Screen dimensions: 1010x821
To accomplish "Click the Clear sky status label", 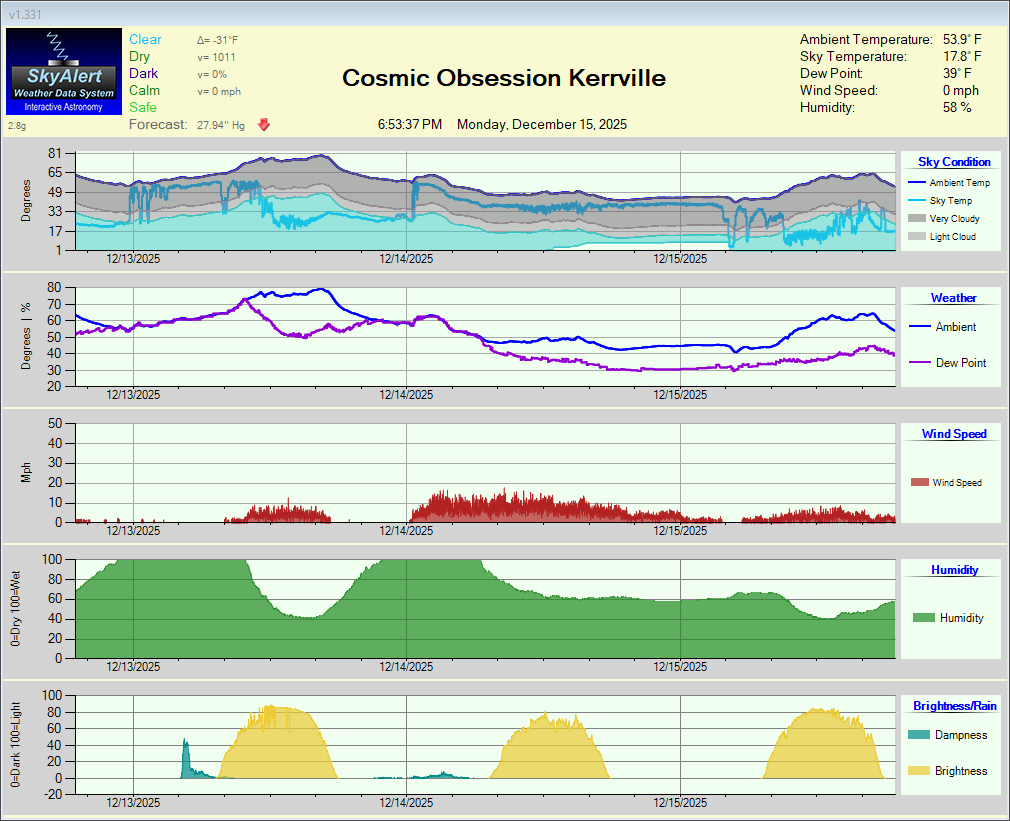I will 145,40.
